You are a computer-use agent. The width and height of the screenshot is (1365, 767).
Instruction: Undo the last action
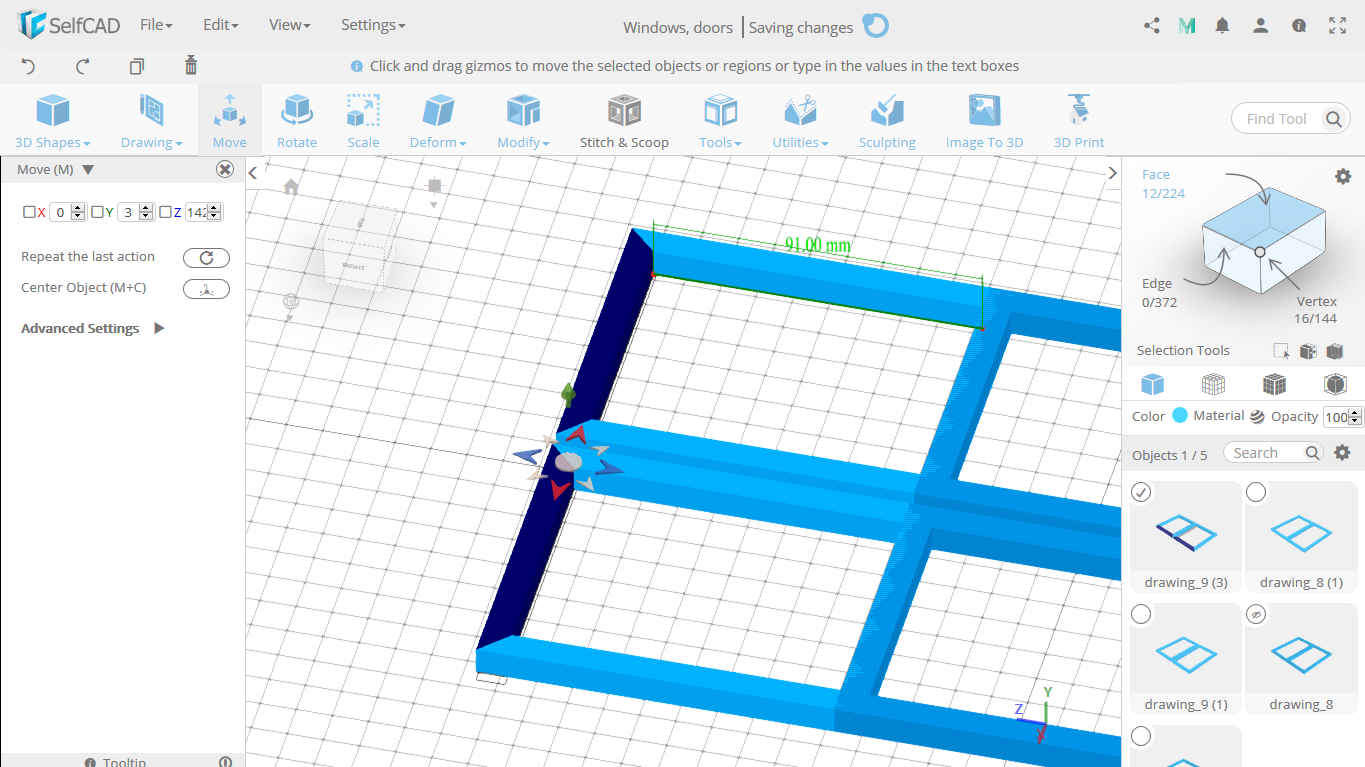pyautogui.click(x=28, y=66)
